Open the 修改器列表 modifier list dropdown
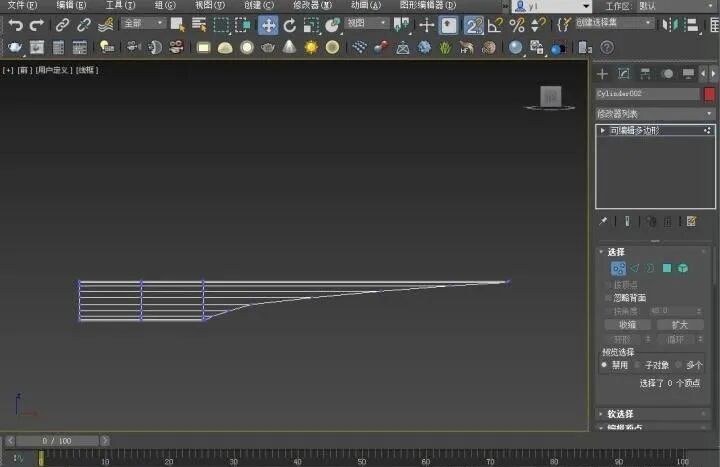The height and width of the screenshot is (467, 720). click(x=655, y=113)
